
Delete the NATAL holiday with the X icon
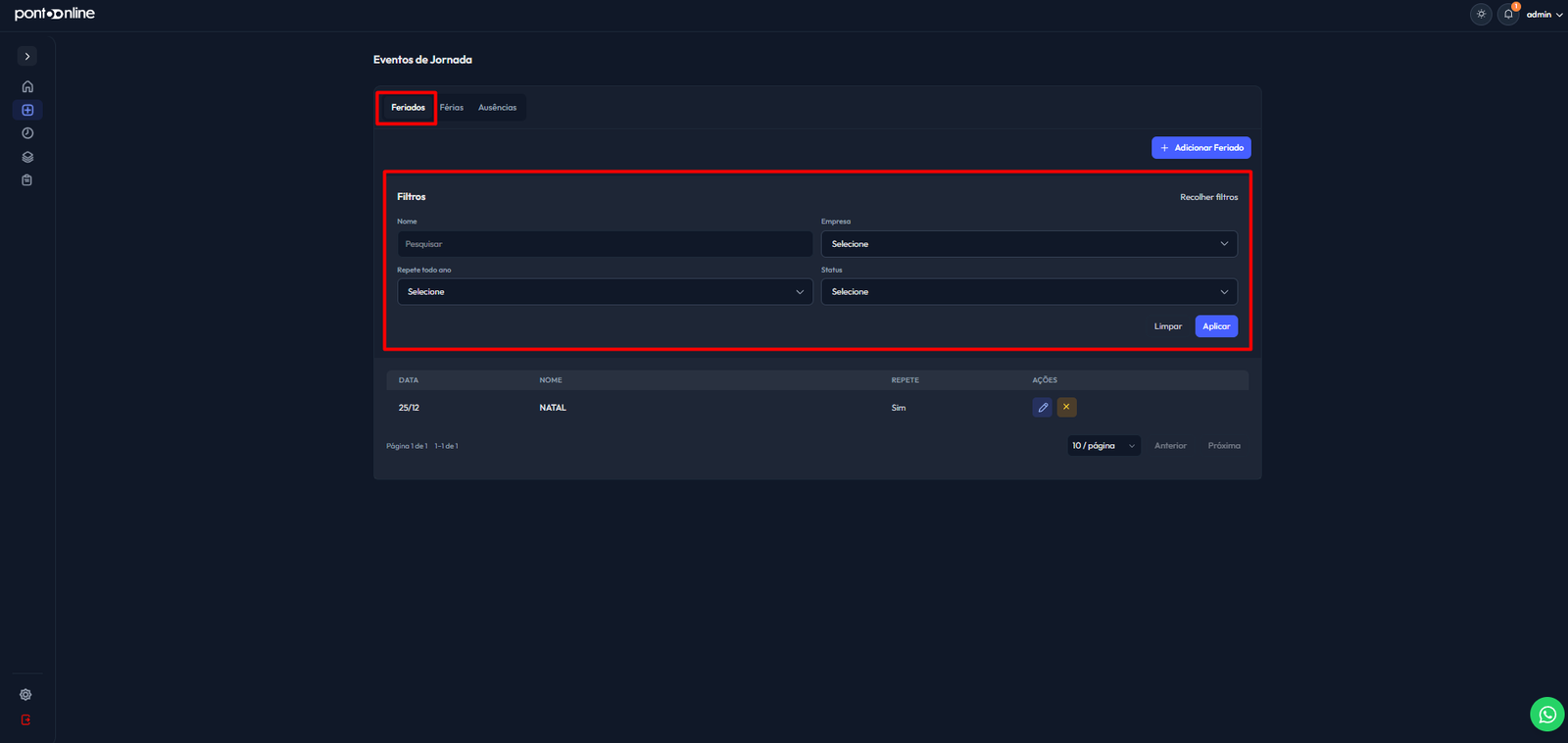(1066, 407)
